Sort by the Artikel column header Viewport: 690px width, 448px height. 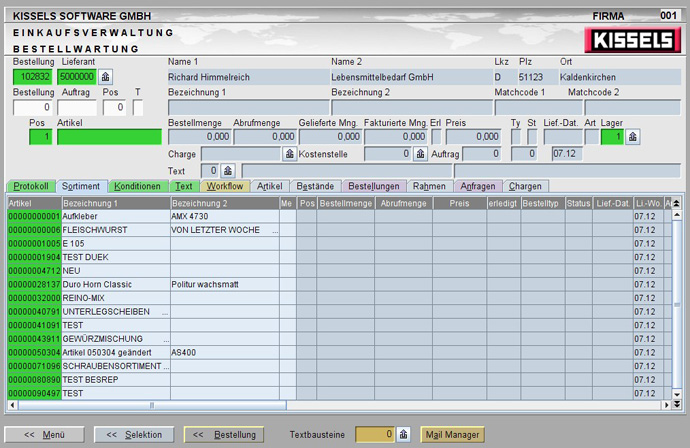click(34, 203)
